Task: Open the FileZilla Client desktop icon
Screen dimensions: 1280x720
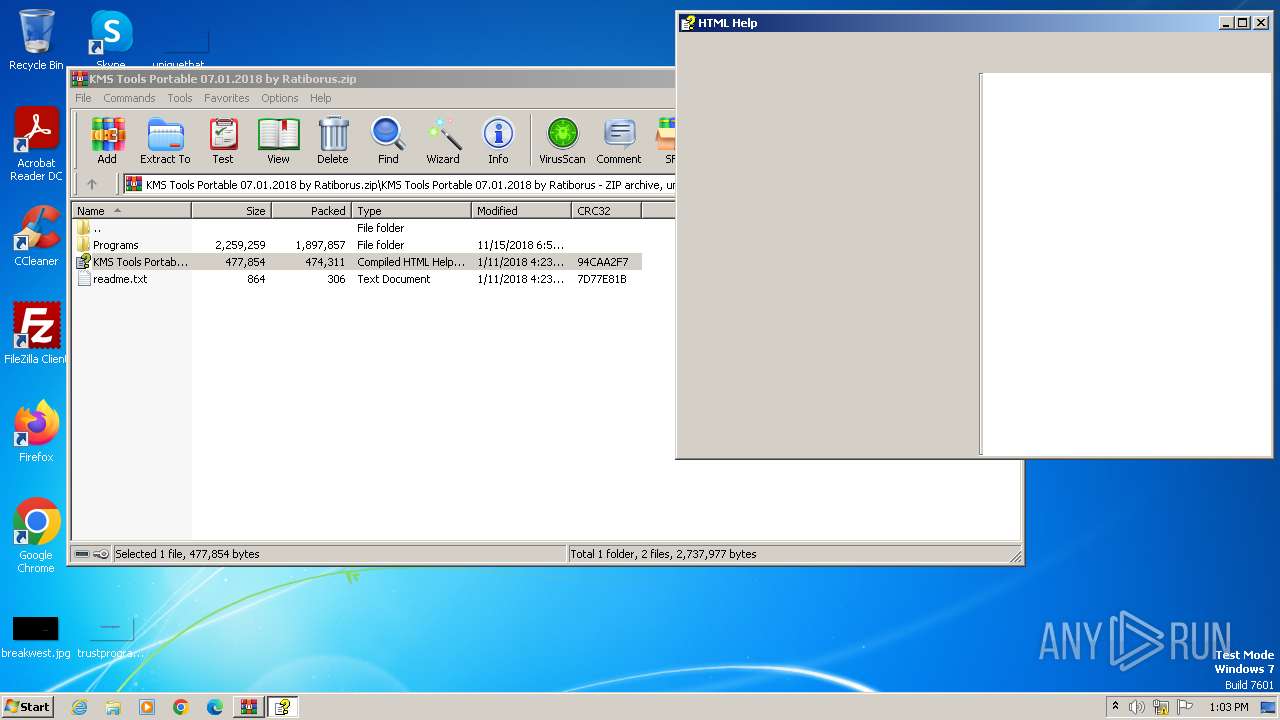Action: 36,333
